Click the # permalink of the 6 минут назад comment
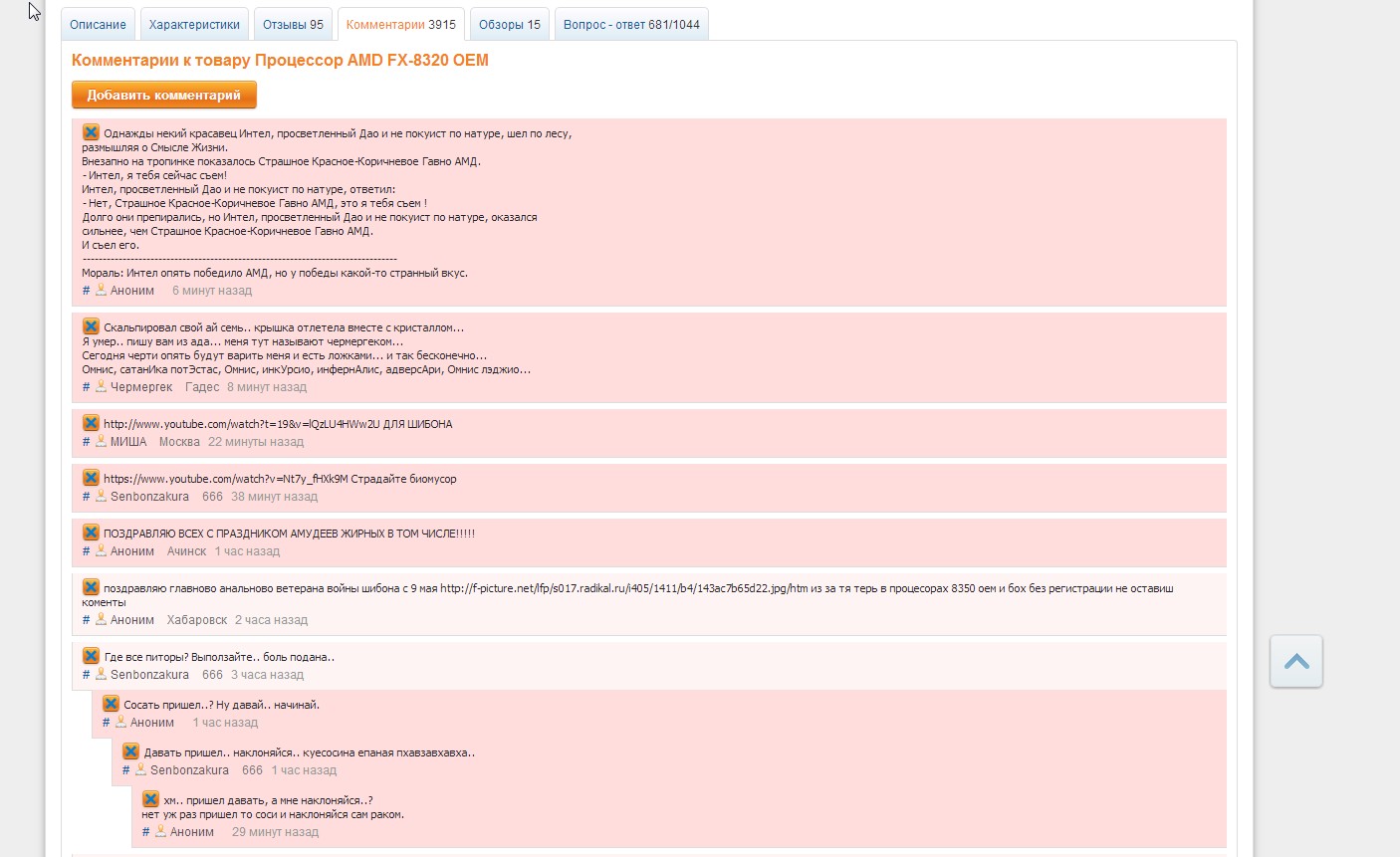 click(86, 291)
